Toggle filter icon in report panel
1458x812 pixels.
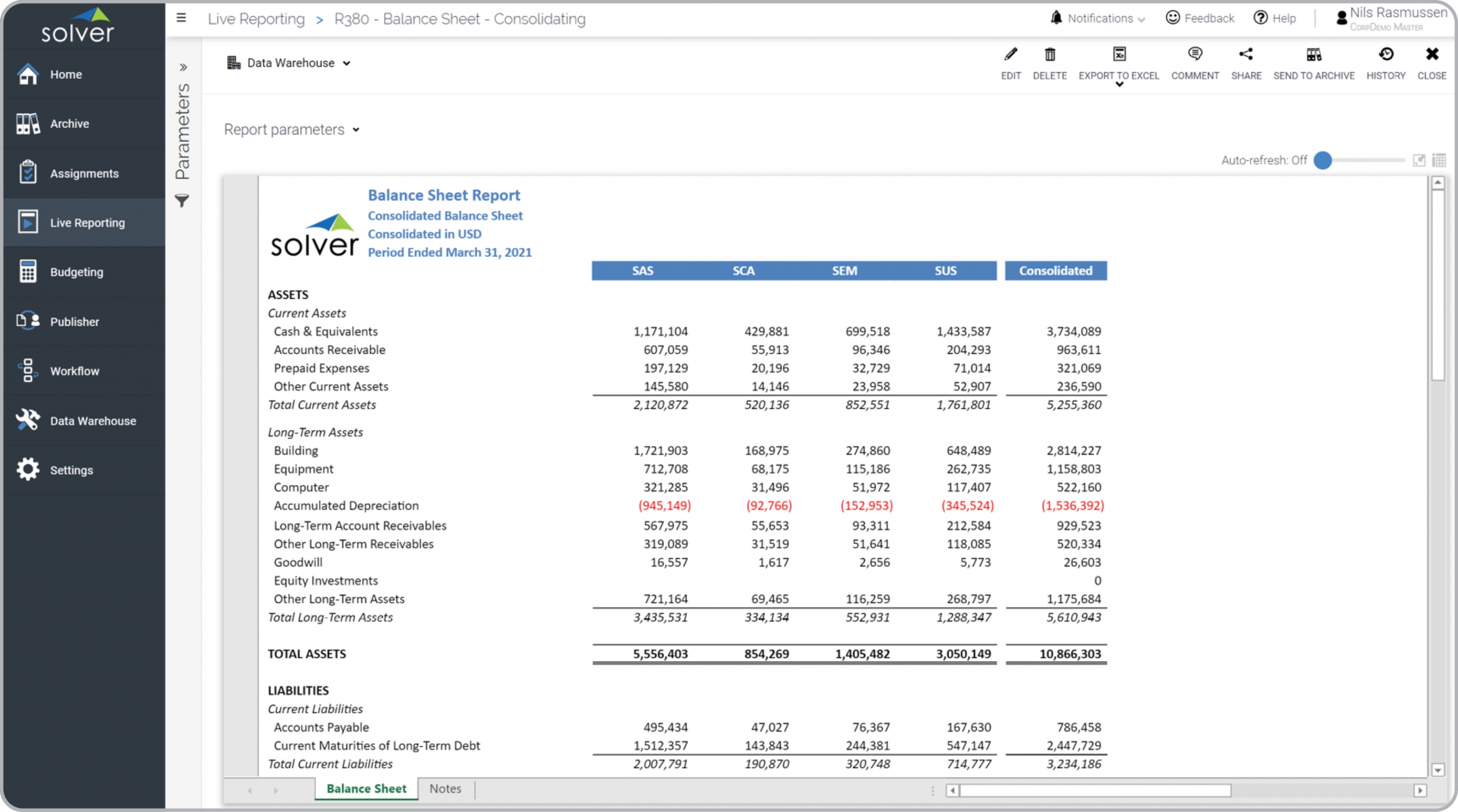[x=182, y=201]
